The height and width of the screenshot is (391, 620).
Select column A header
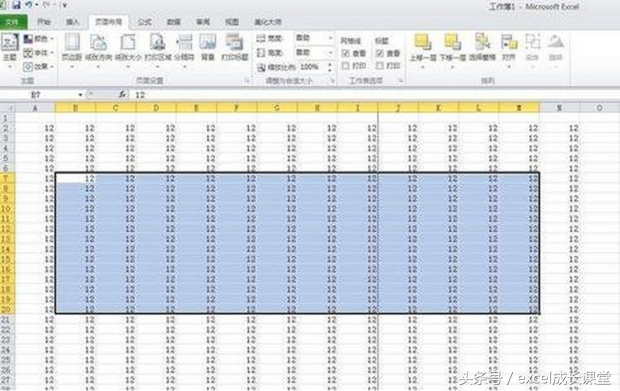[35, 108]
